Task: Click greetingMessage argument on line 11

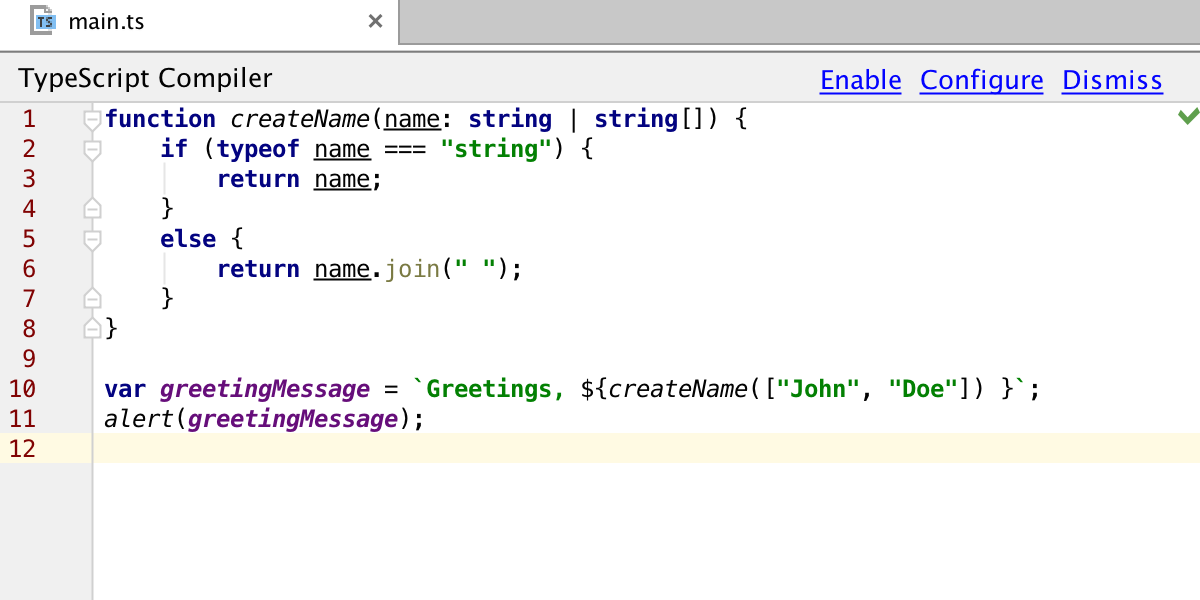Action: pos(293,420)
